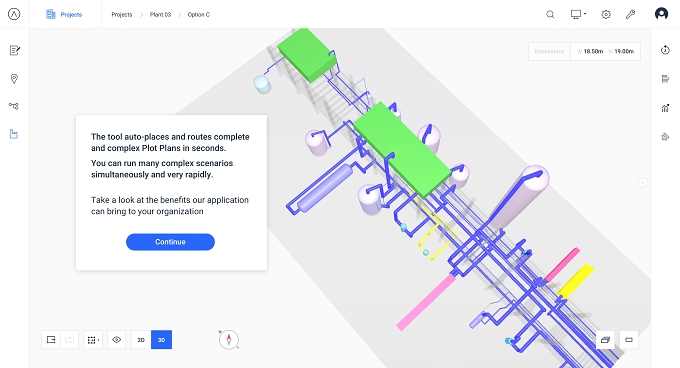The image size is (680, 368).
Task: Select the location pin icon in sidebar
Action: 14,78
